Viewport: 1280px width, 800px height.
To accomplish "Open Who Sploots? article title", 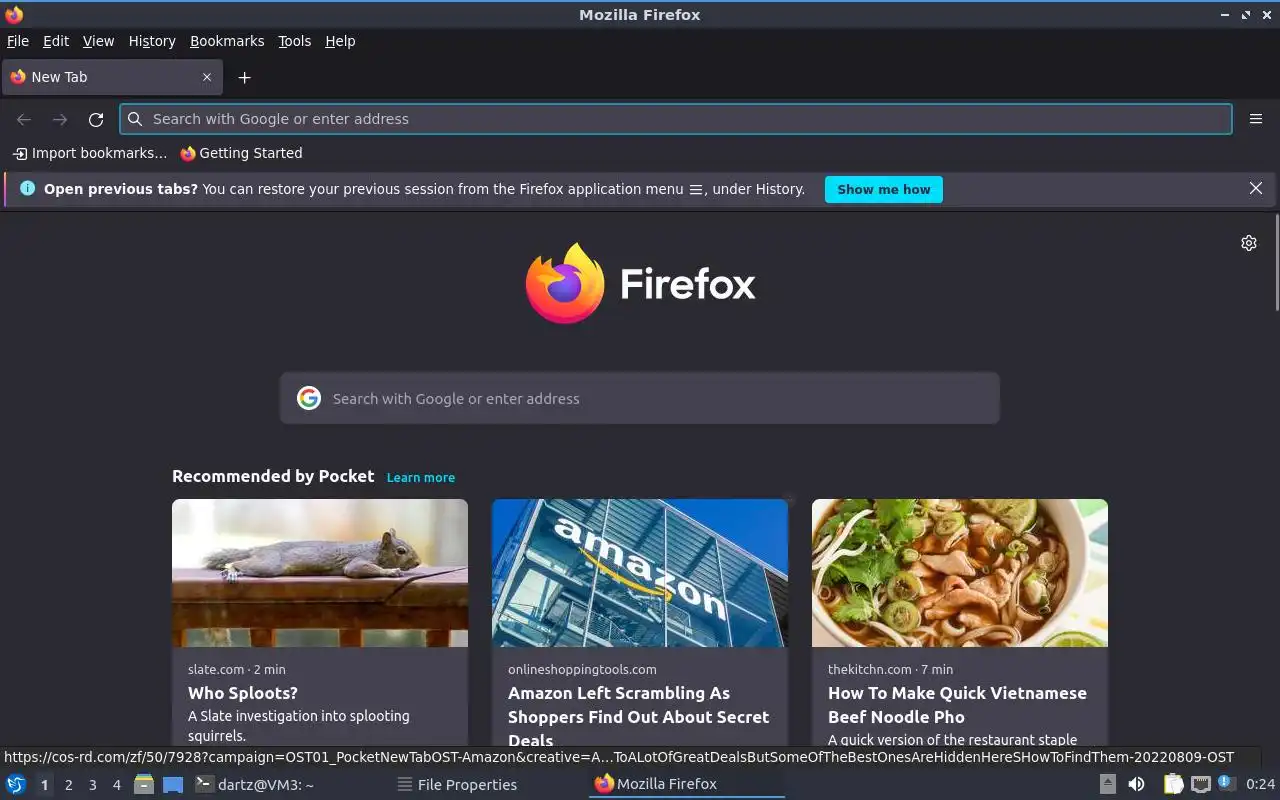I will (243, 693).
